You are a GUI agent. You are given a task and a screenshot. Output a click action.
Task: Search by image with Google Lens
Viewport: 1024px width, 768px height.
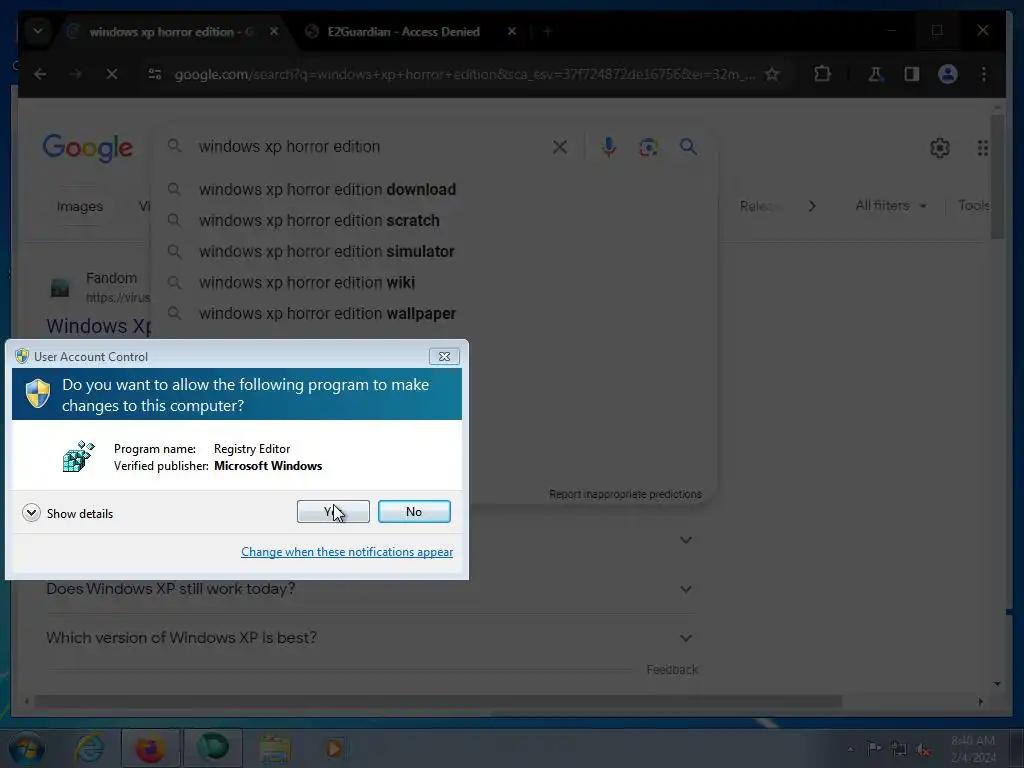[x=648, y=147]
